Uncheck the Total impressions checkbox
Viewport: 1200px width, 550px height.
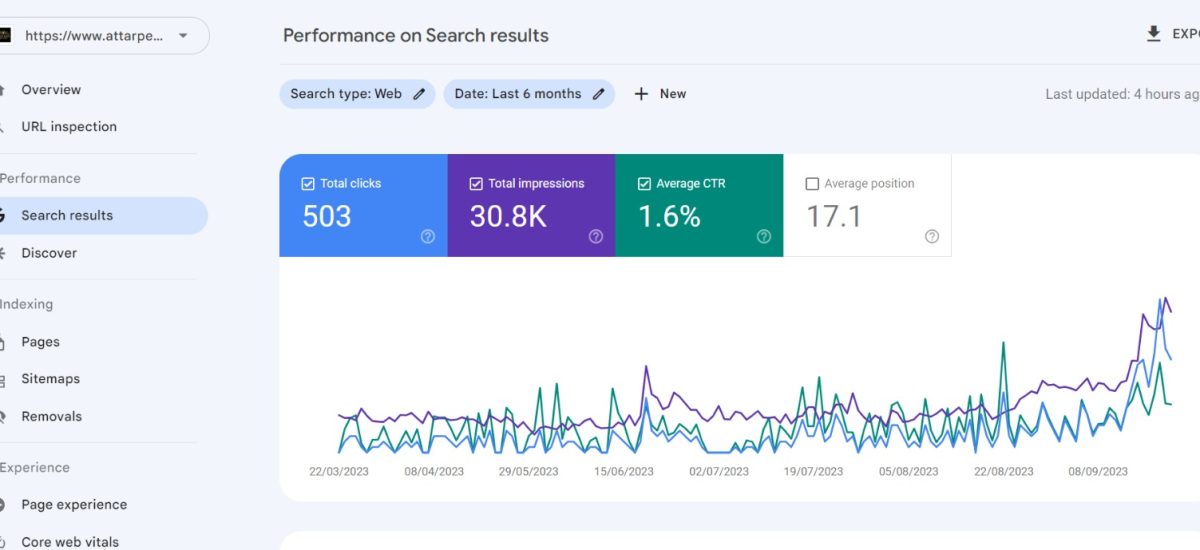coord(476,184)
